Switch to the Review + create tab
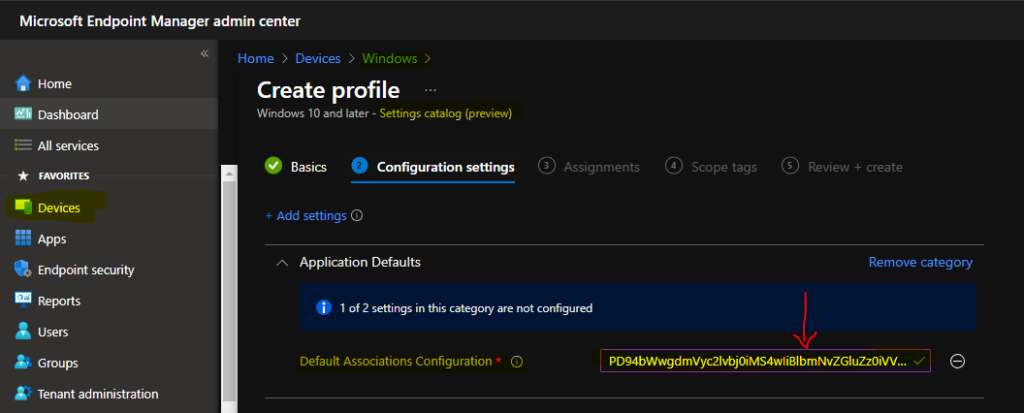The height and width of the screenshot is (413, 1024). tap(842, 167)
